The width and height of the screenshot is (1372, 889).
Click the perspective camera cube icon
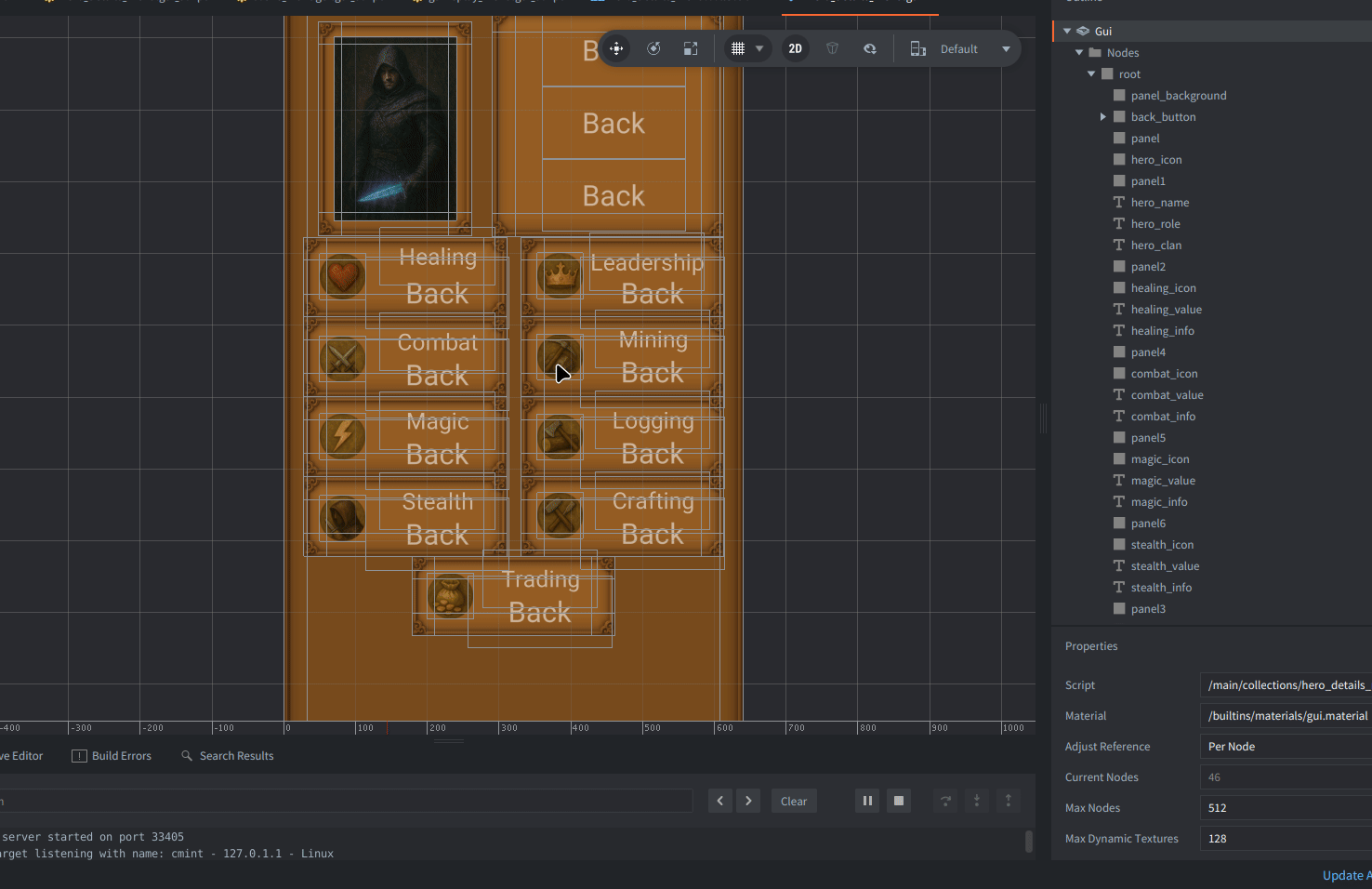(832, 48)
